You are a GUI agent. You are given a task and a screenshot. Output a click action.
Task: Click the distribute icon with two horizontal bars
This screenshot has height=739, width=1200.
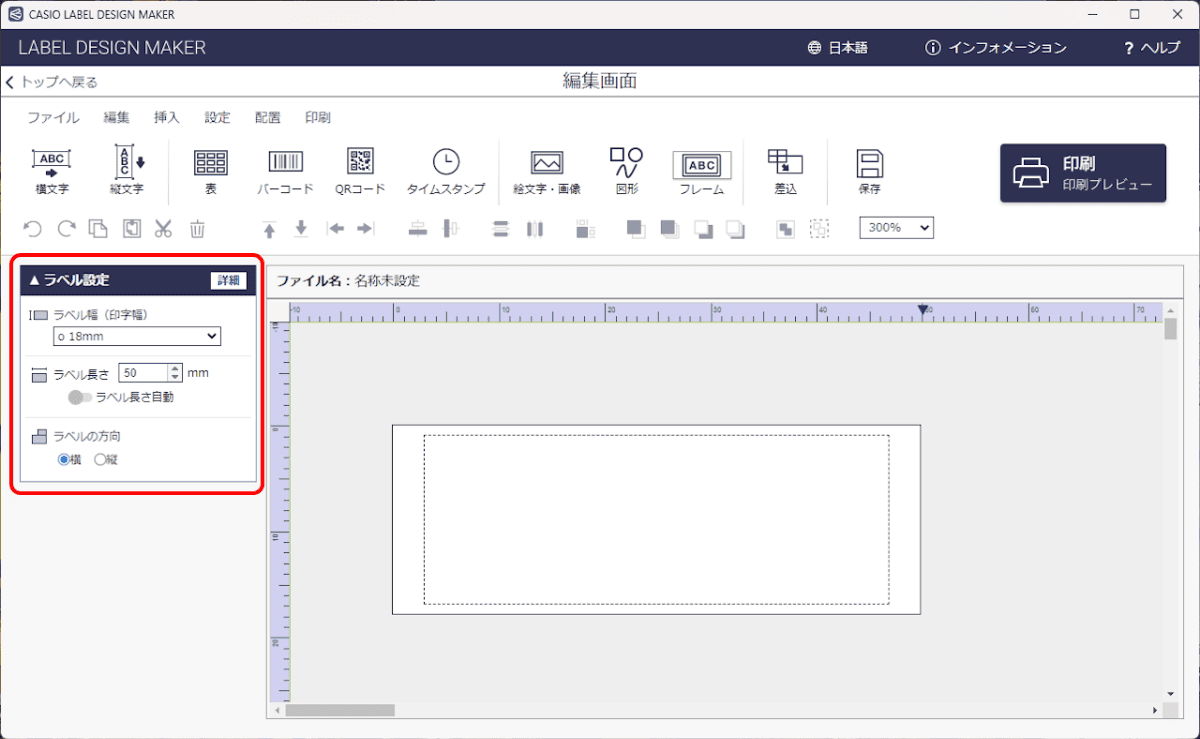(x=501, y=229)
